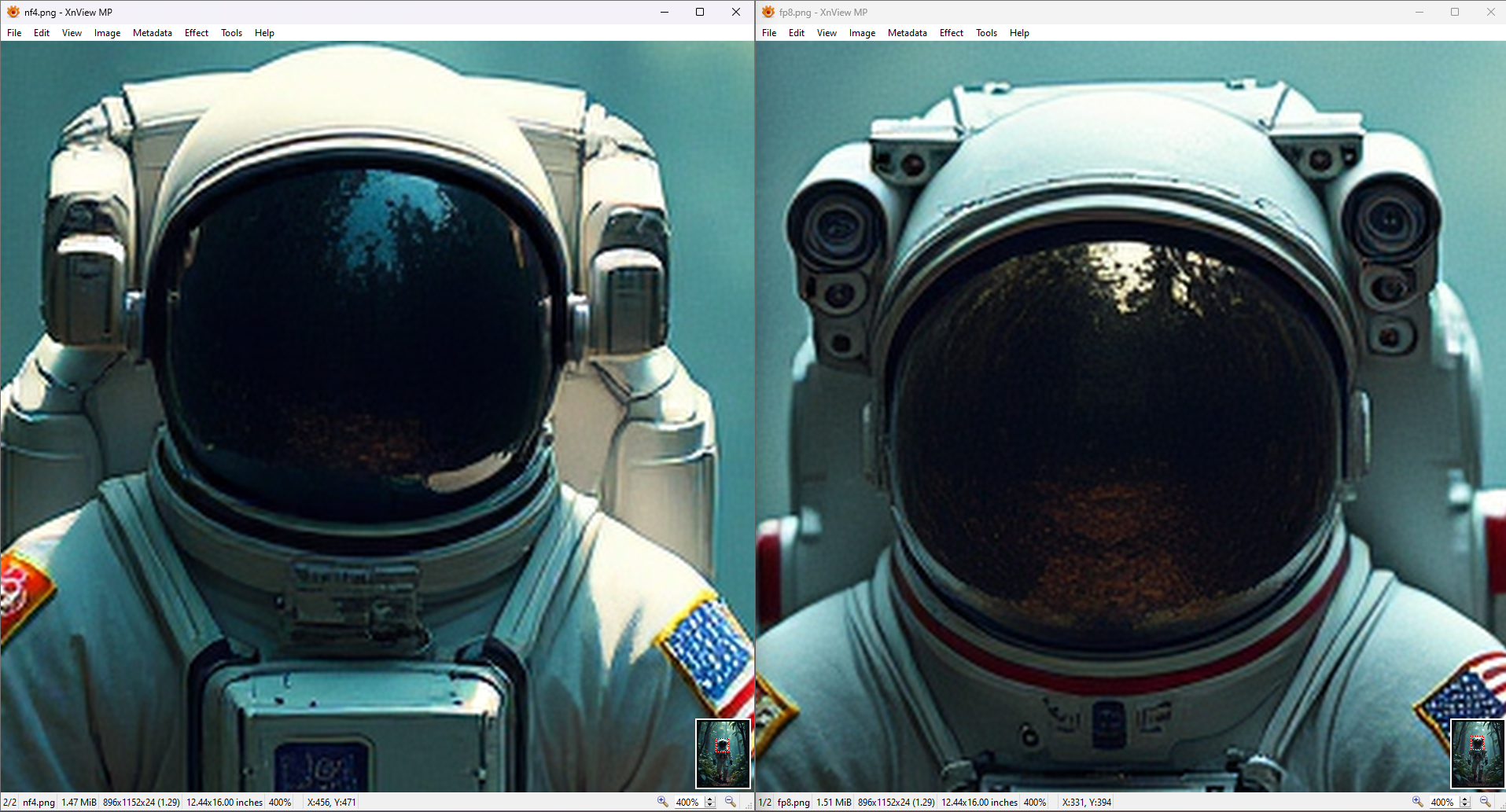
Task: Open Effect menu in nf4.png window
Action: 197,33
